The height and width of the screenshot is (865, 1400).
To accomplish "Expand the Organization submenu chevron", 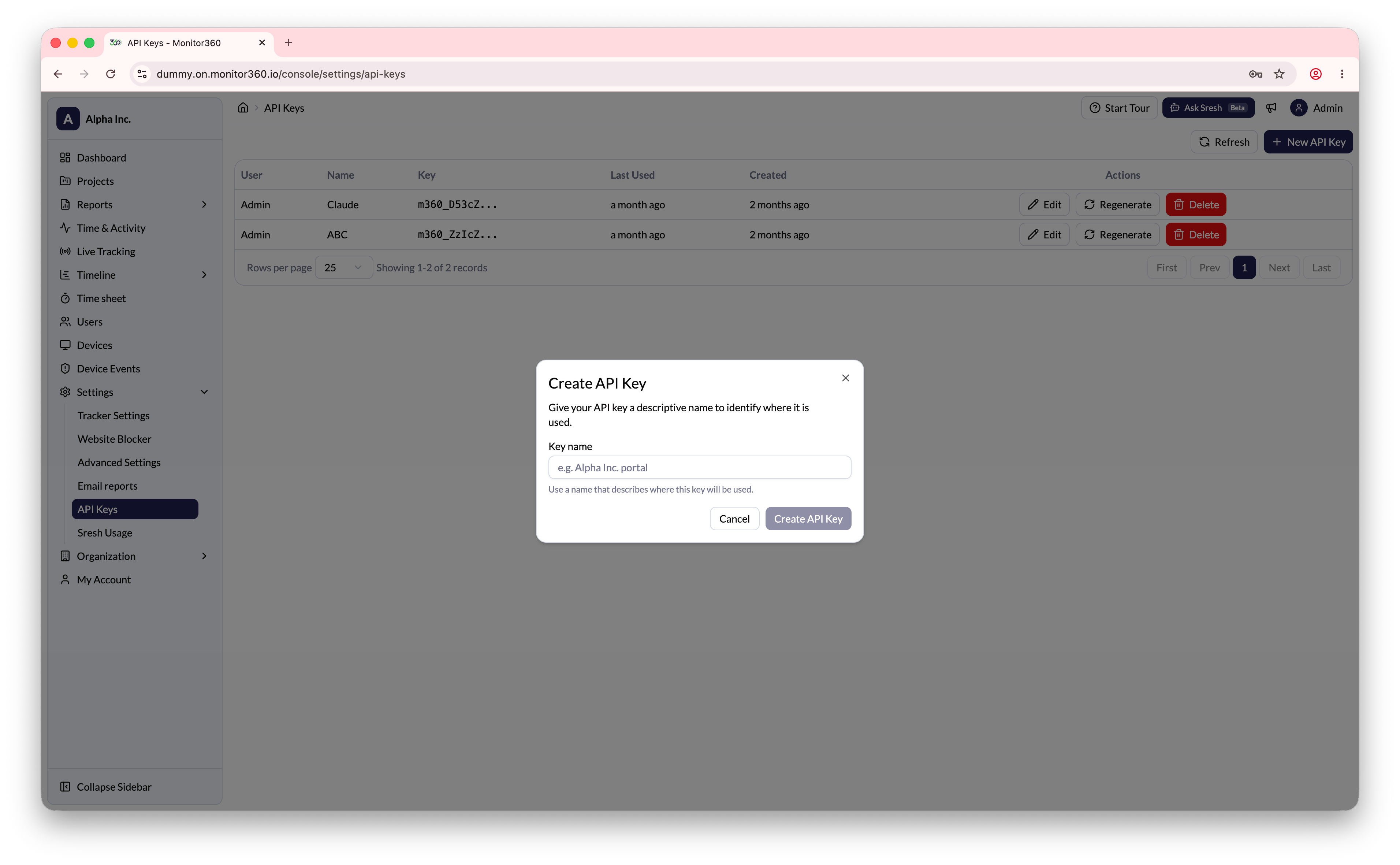I will click(x=204, y=556).
